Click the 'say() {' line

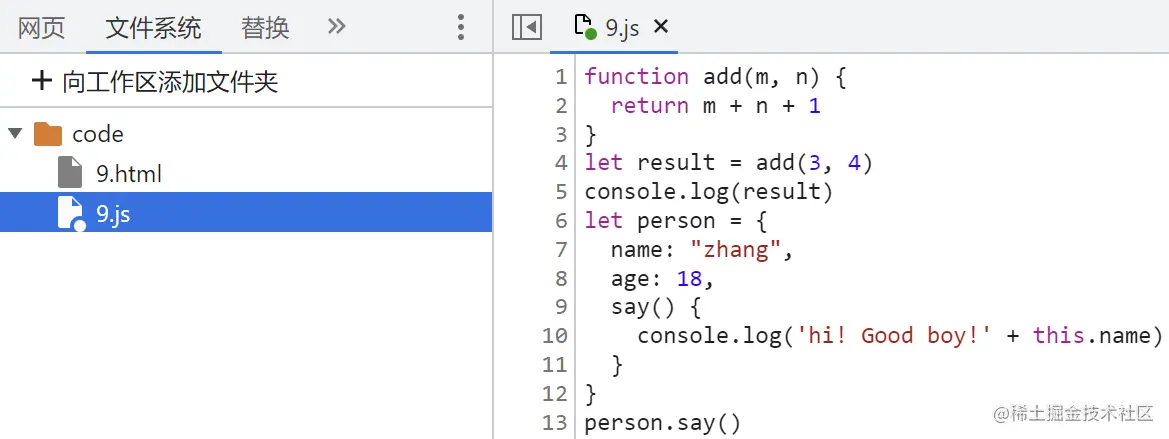(x=656, y=307)
